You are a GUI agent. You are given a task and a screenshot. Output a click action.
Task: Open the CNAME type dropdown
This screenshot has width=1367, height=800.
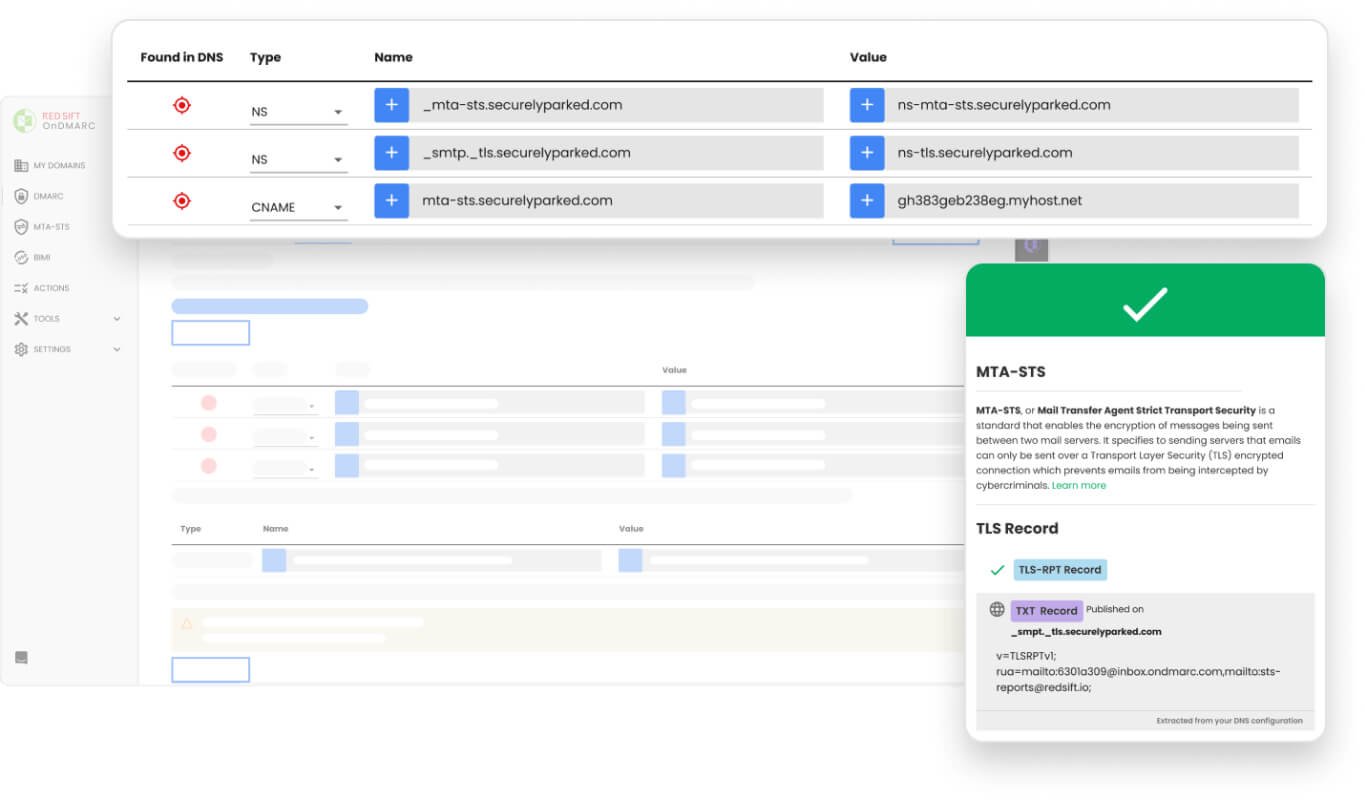[298, 208]
